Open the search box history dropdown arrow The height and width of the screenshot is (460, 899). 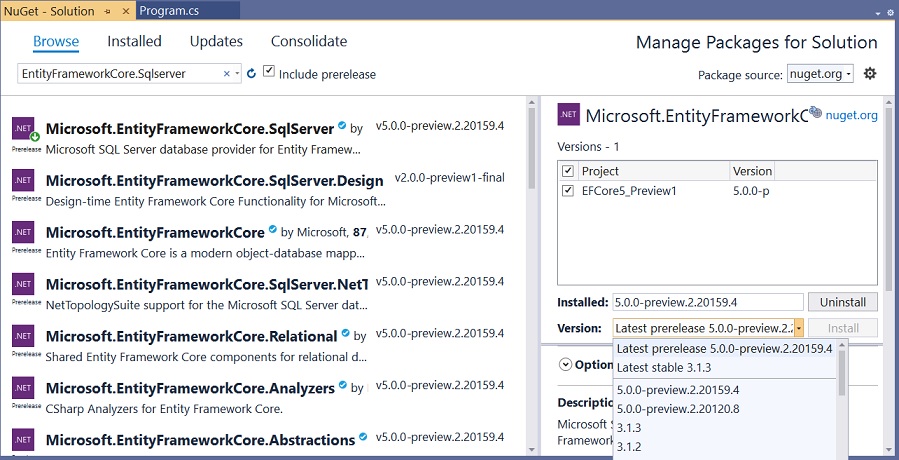click(x=237, y=74)
